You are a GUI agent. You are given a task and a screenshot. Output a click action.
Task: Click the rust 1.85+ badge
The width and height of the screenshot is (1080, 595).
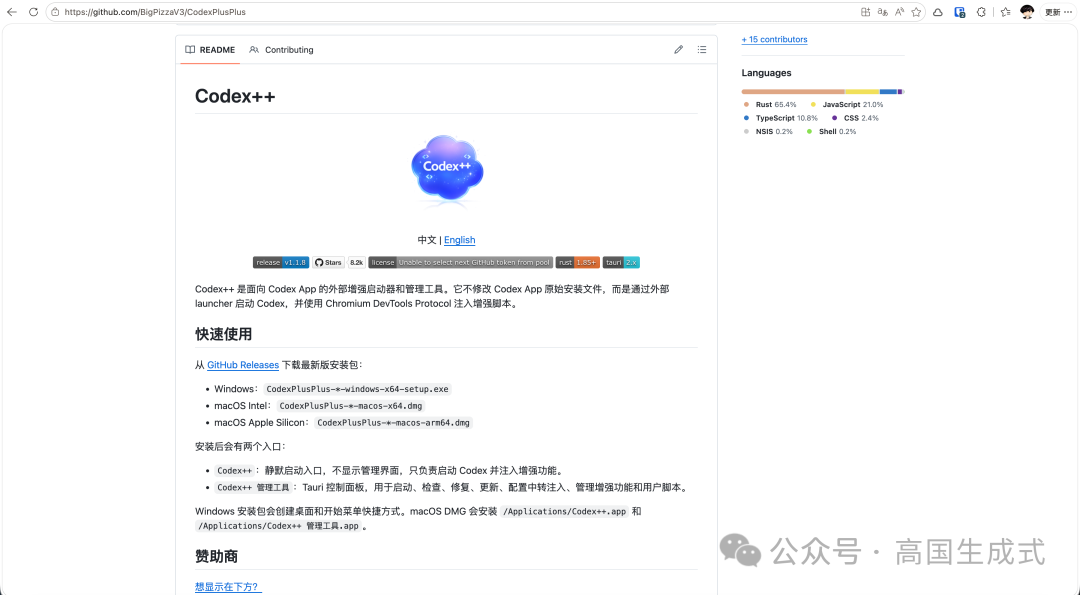pos(577,262)
